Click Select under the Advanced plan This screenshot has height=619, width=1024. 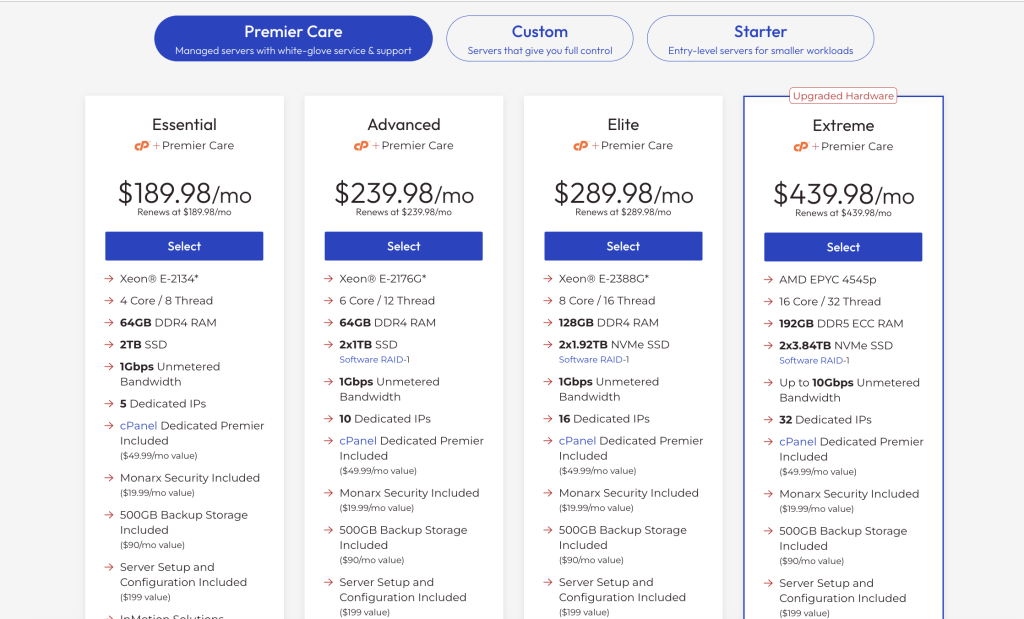403,246
